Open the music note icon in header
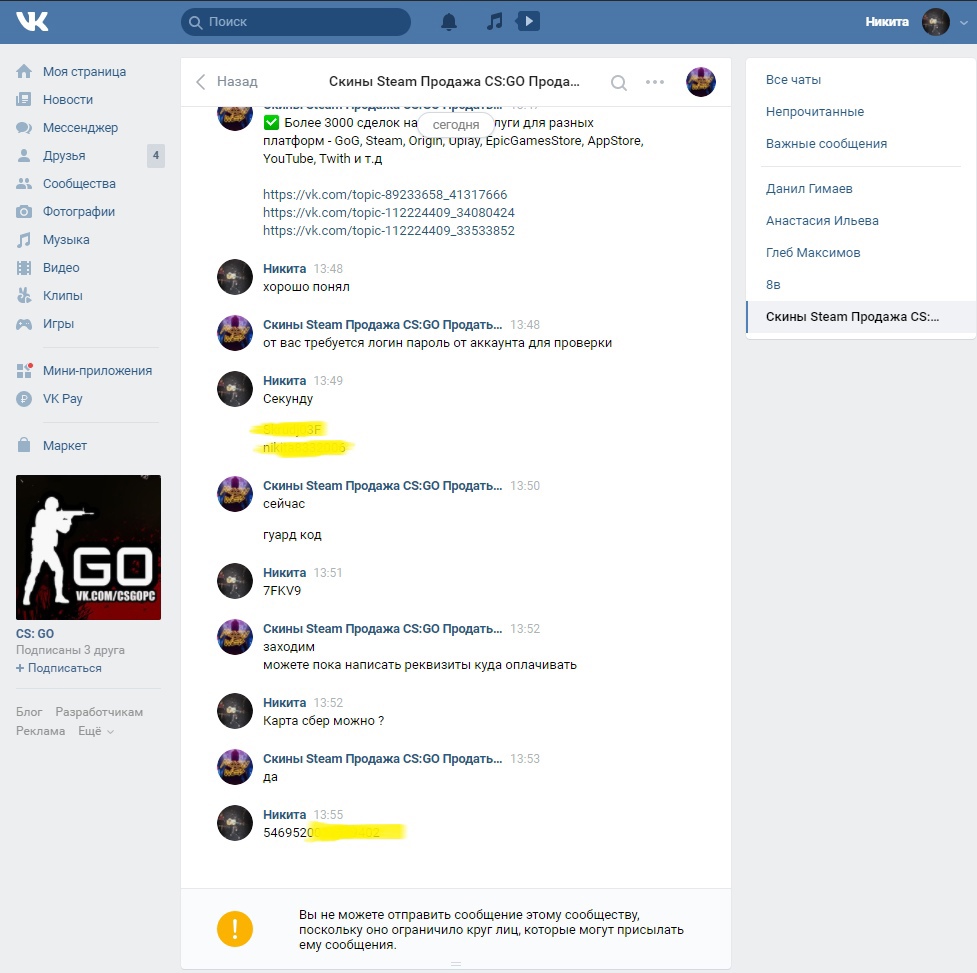The width and height of the screenshot is (977, 973). click(x=494, y=22)
